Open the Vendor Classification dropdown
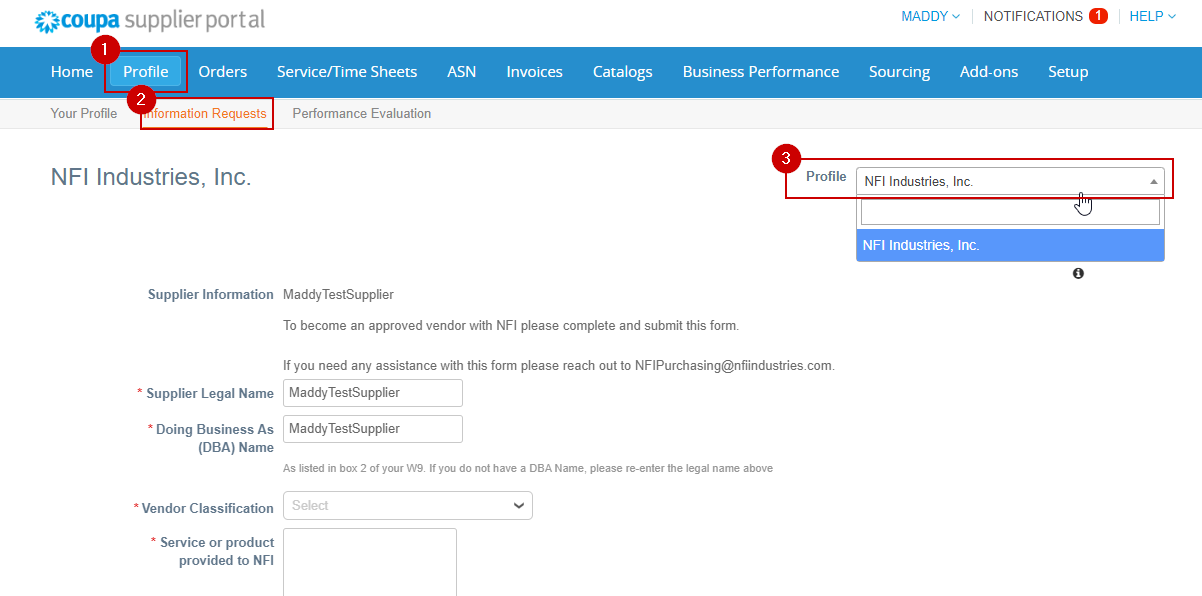The height and width of the screenshot is (596, 1202). 408,506
